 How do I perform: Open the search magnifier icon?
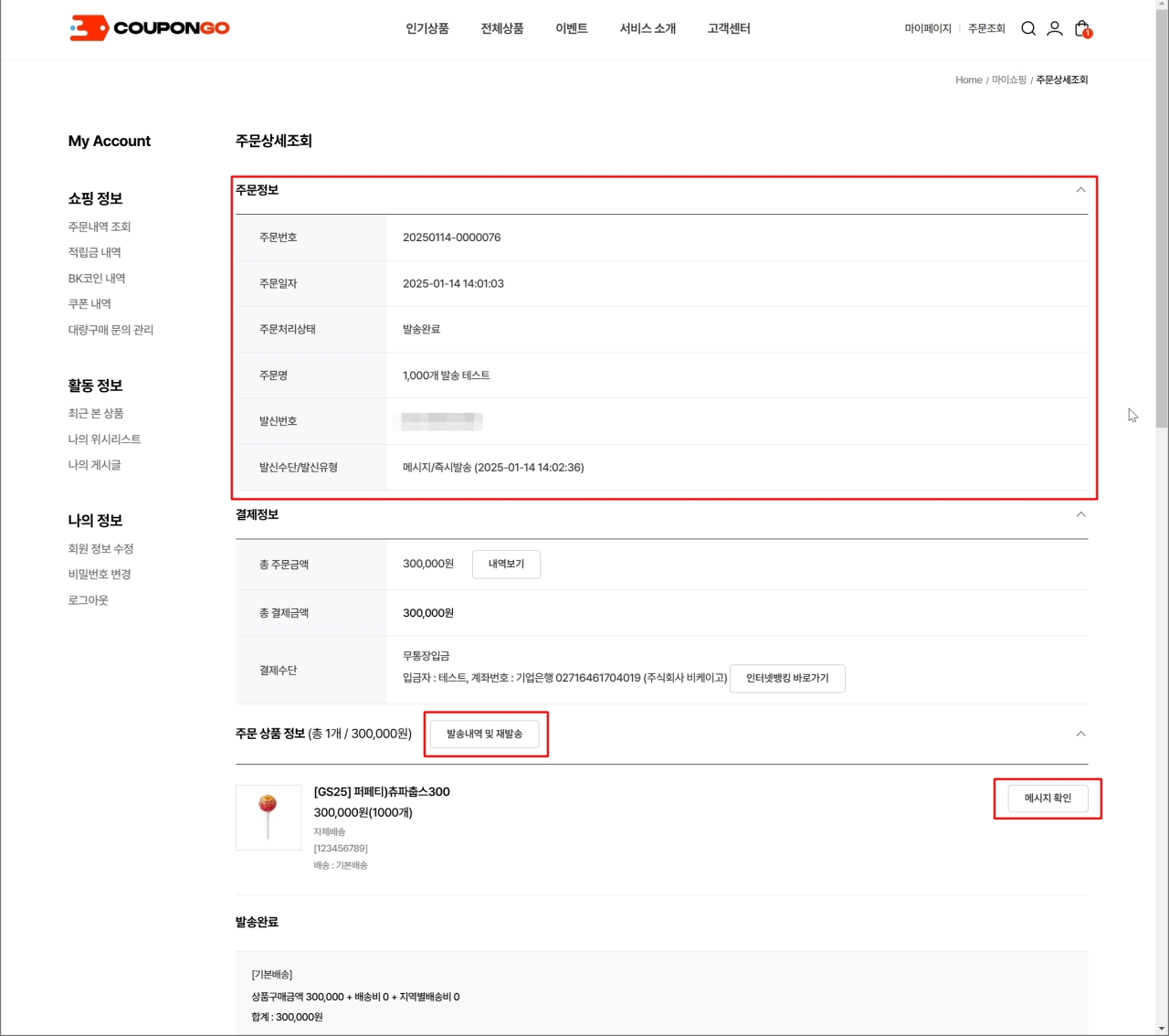tap(1028, 28)
